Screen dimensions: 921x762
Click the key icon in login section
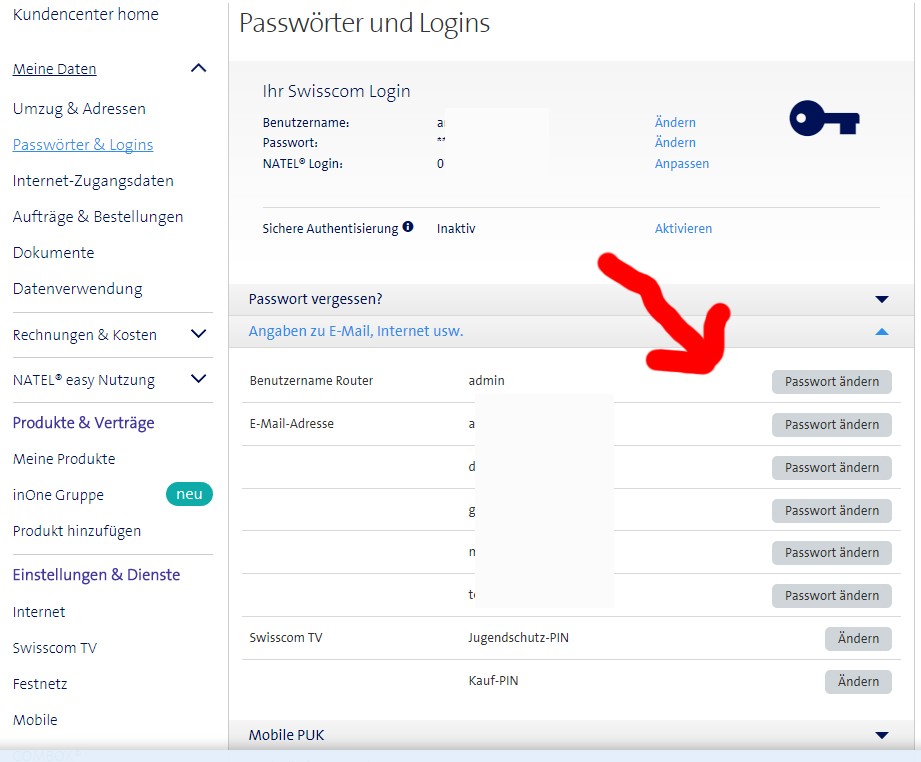pos(824,121)
